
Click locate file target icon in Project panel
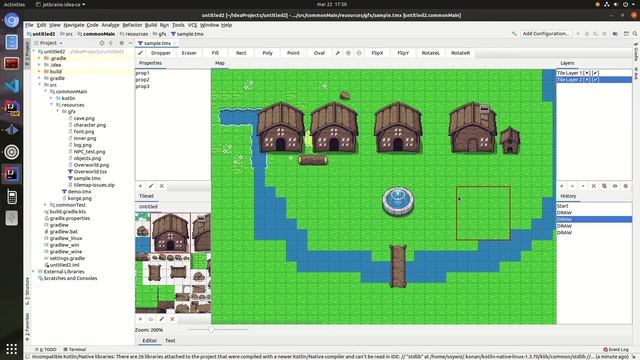102,43
